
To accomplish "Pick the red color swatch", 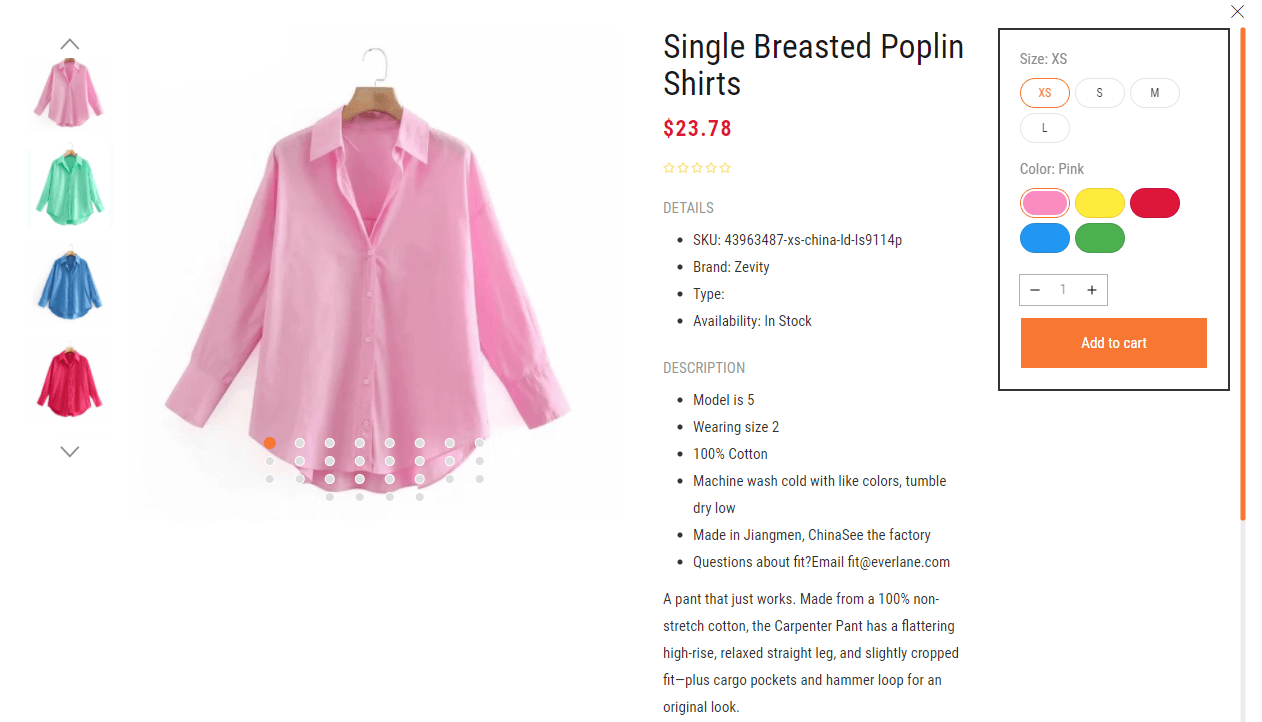I will 1155,203.
